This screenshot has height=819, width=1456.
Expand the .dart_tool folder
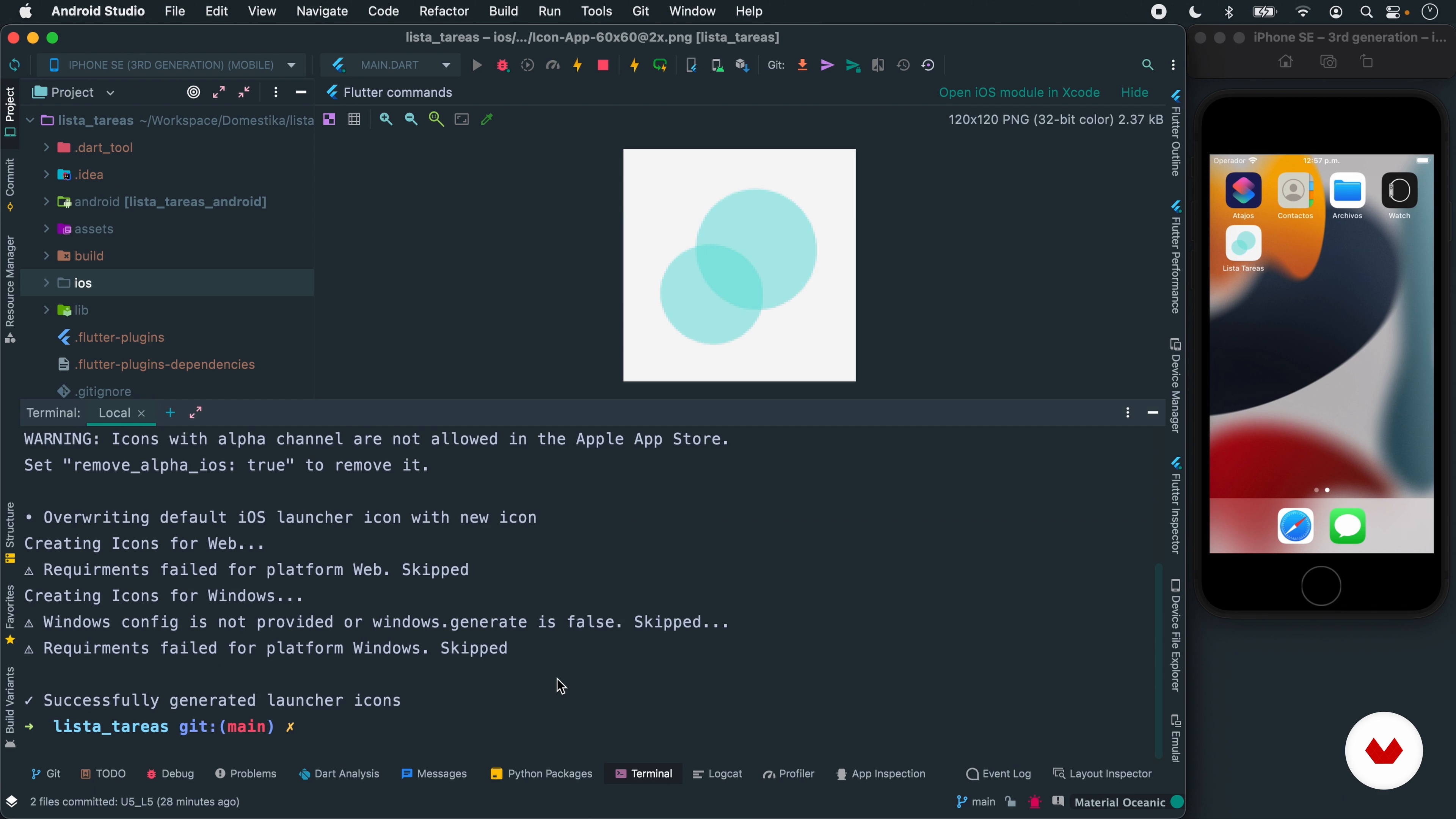46,147
